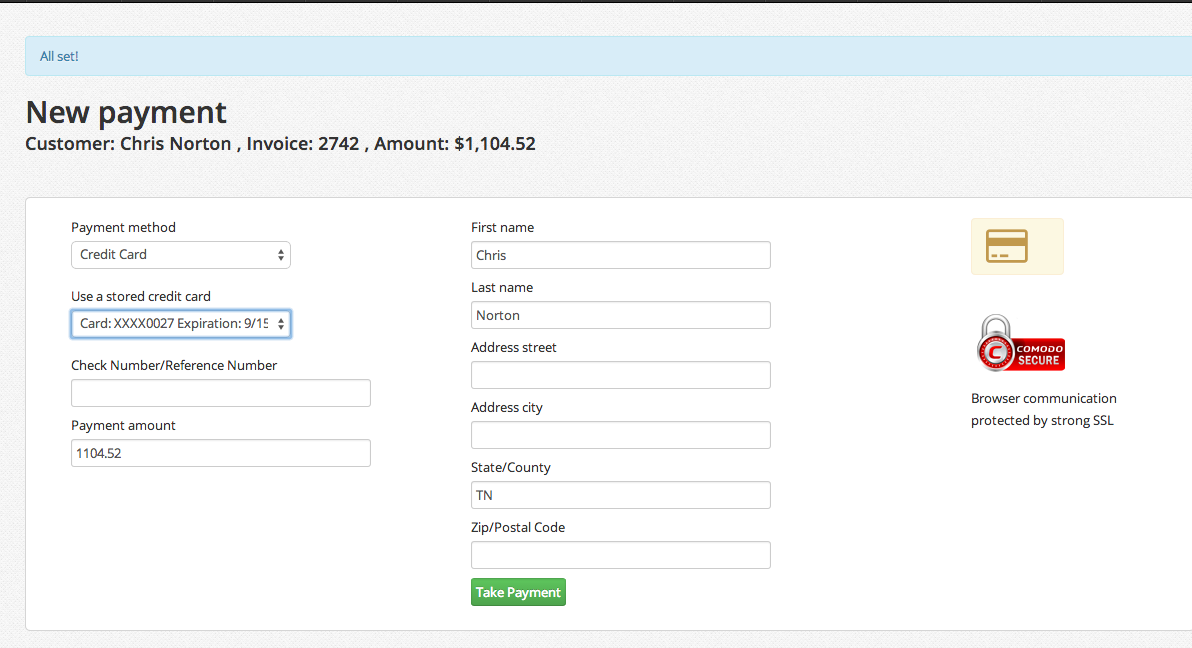Click the 'Browser communication protected' SSL text
The image size is (1192, 648).
pos(1043,409)
